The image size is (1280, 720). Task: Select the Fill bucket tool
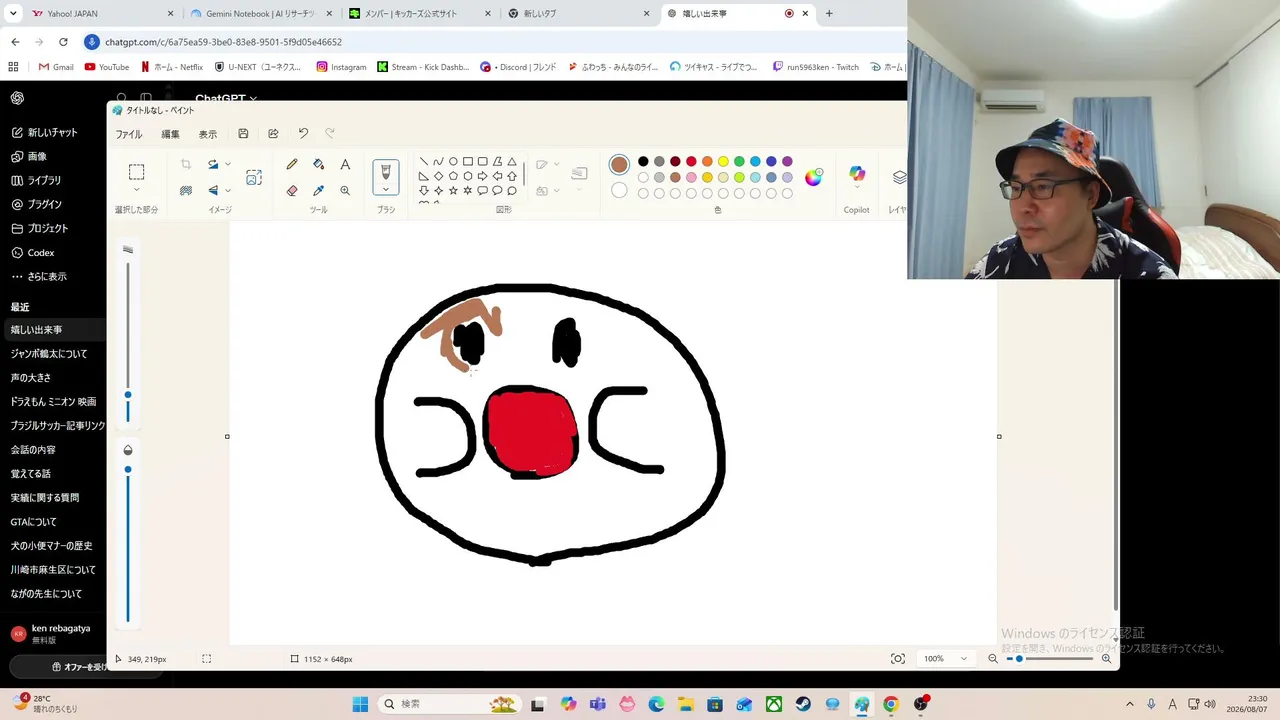click(318, 164)
